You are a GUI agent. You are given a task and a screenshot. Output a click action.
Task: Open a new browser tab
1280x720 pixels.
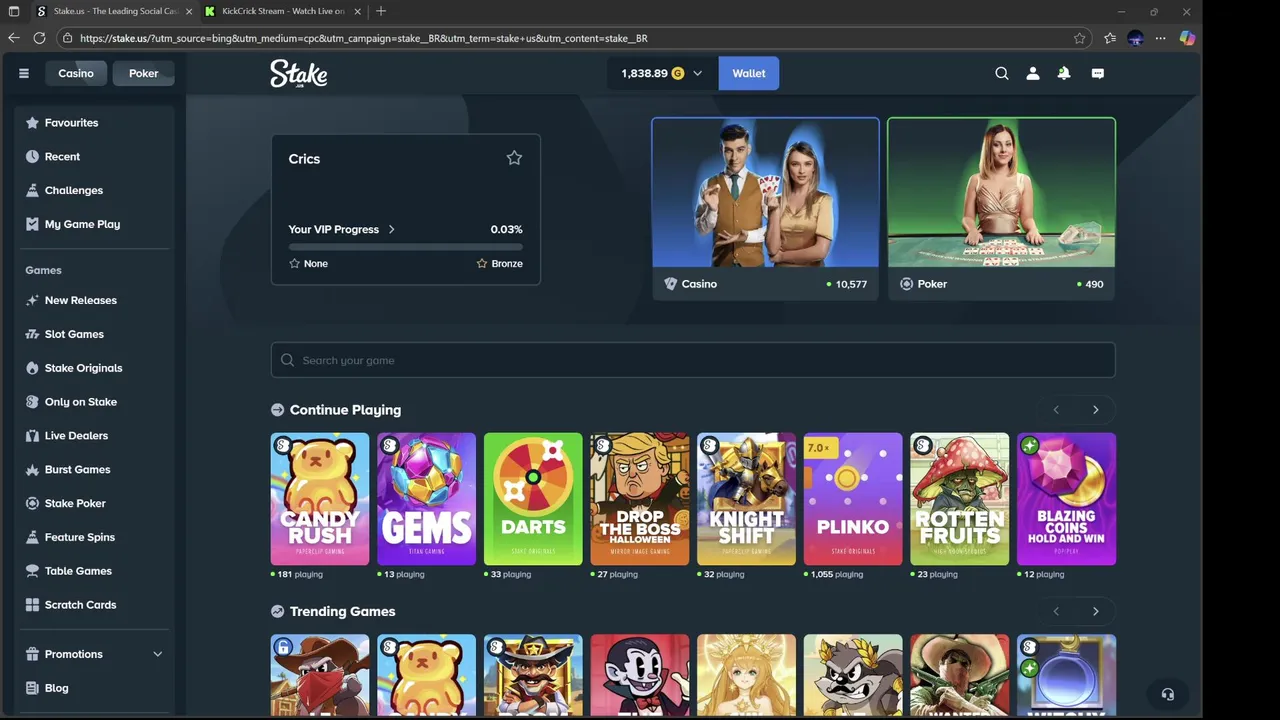[381, 11]
